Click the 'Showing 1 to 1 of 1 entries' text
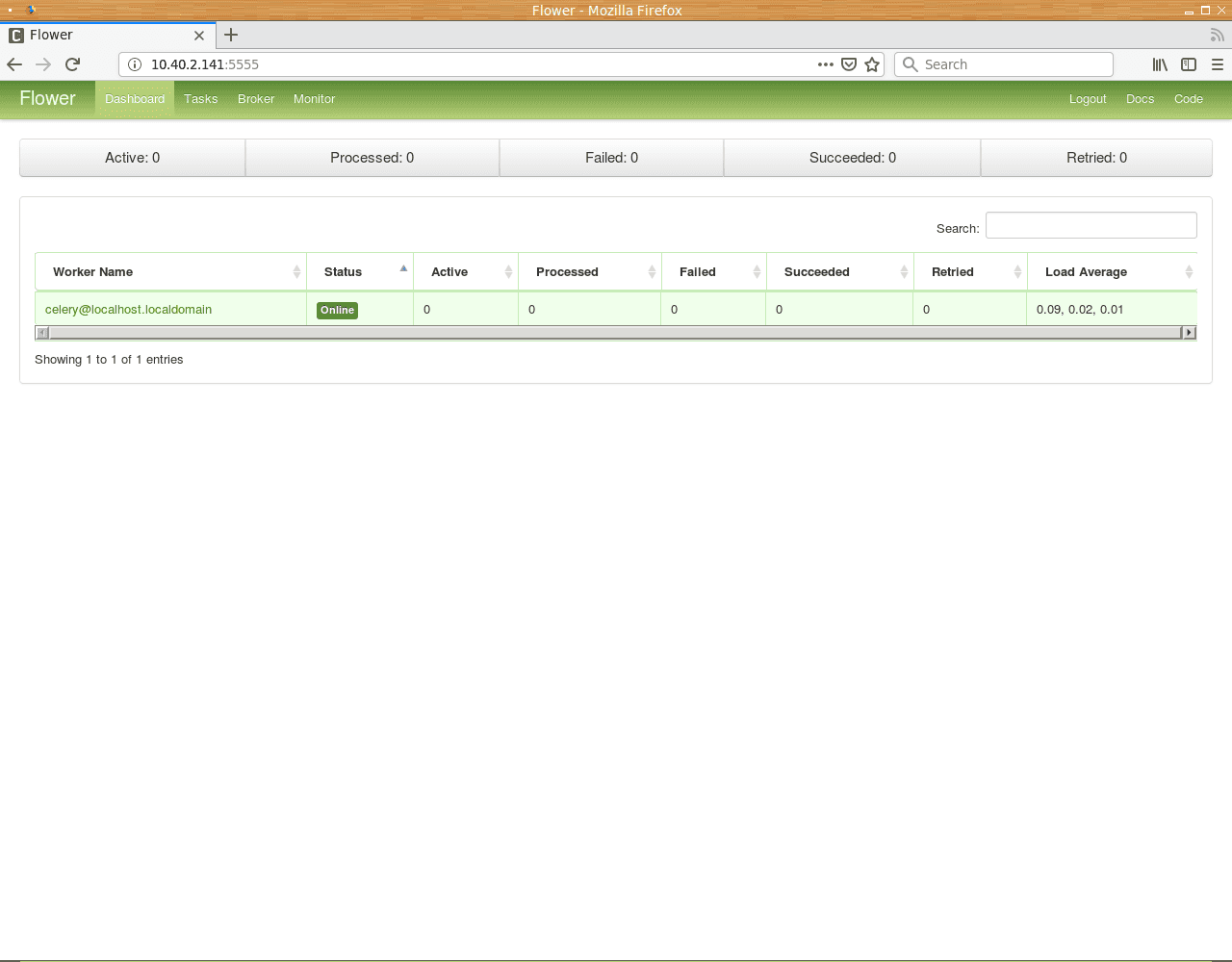Screen dimensions: 1232x962 click(x=109, y=360)
